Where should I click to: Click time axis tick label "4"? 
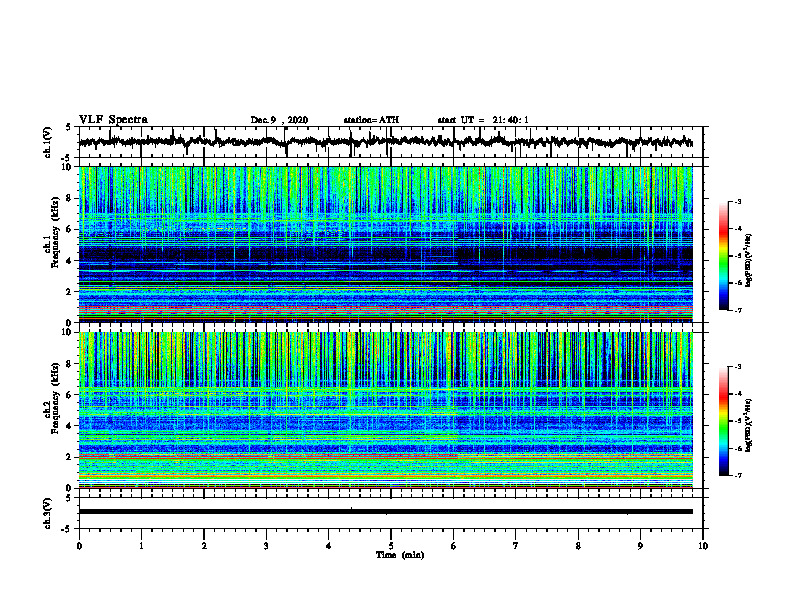point(329,546)
